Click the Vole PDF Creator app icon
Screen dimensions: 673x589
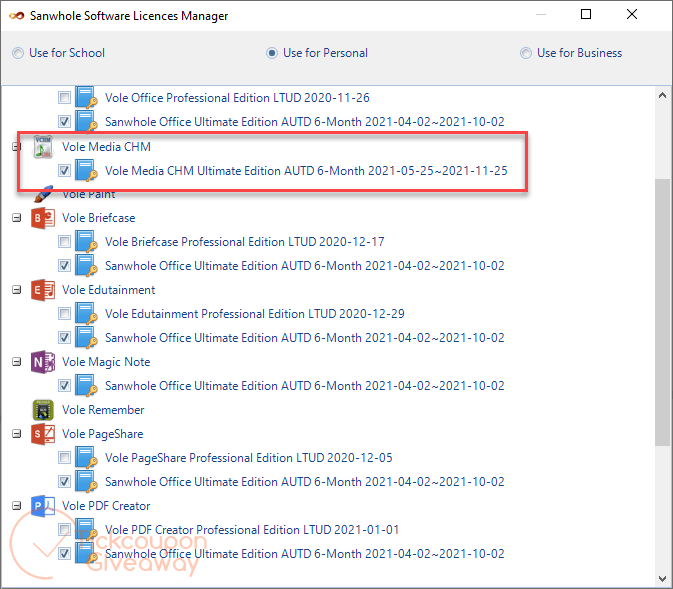43,506
